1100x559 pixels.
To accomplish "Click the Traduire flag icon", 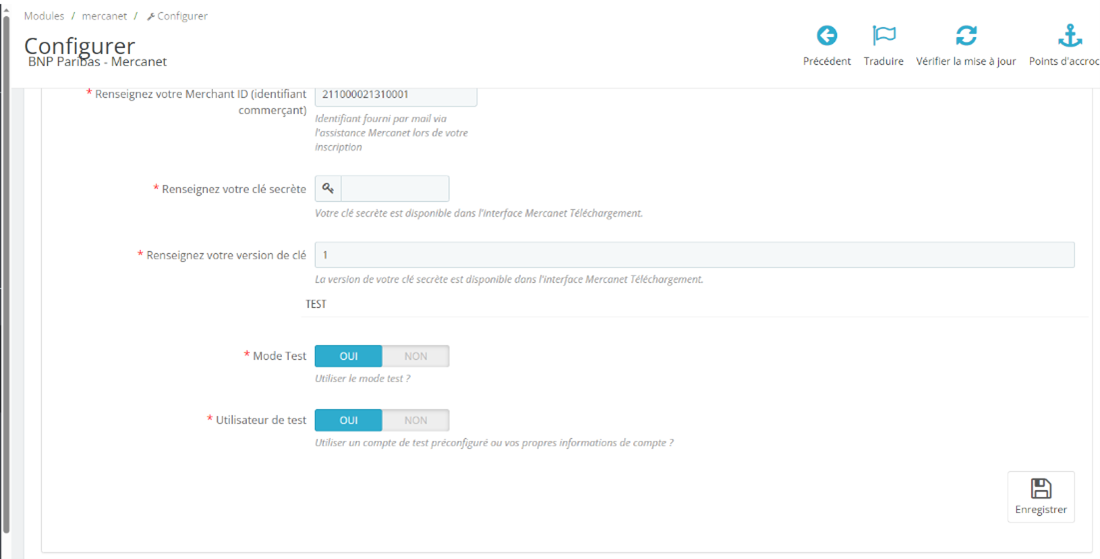I will (883, 36).
